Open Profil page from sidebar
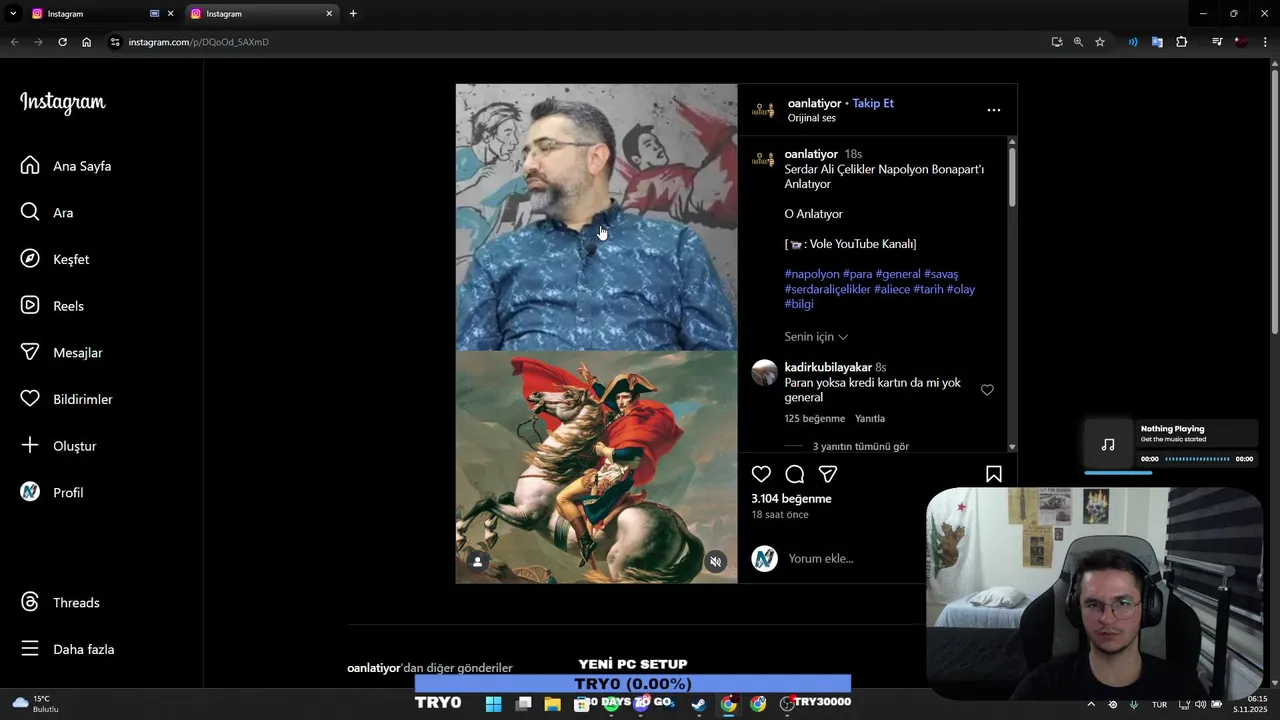 coord(52,492)
